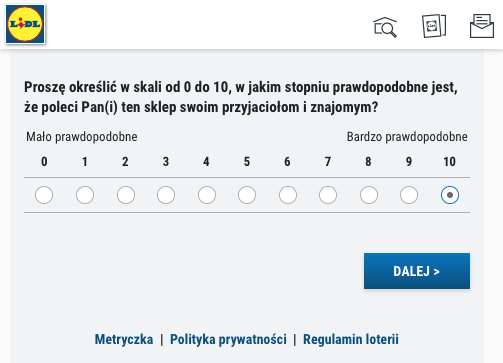This screenshot has height=363, width=503.
Task: Select rating 9 radio button
Action: pos(409,195)
